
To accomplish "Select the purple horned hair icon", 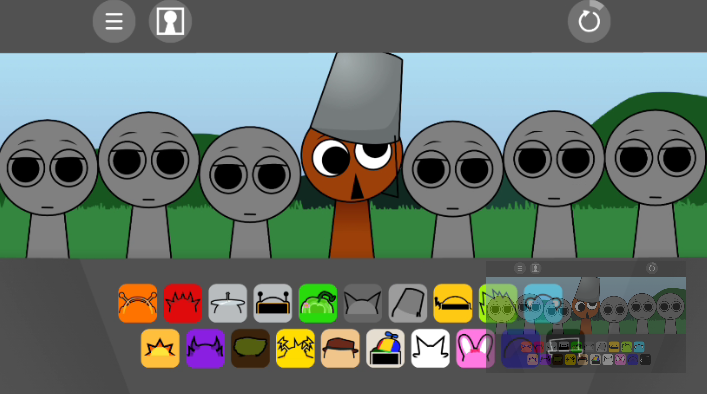I will pyautogui.click(x=205, y=348).
